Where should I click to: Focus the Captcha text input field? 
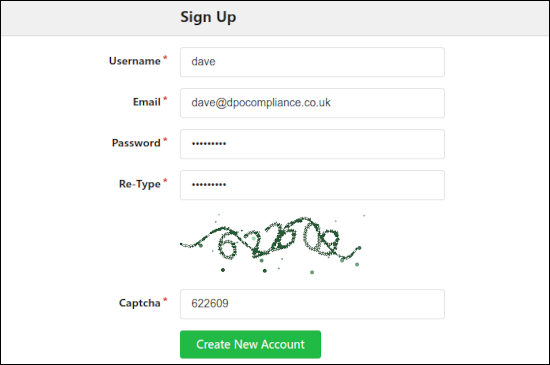312,304
